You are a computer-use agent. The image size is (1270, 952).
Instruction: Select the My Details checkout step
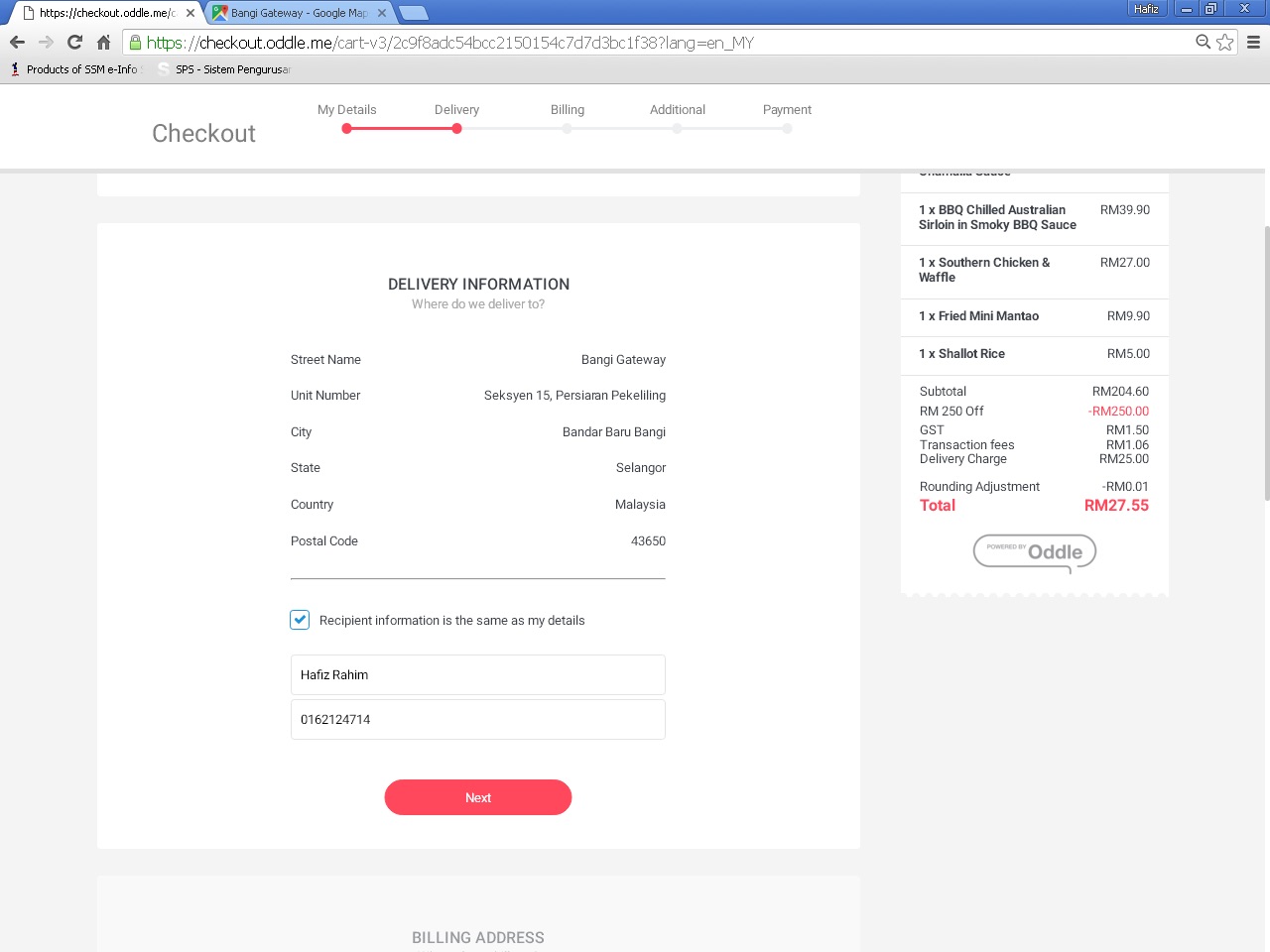pyautogui.click(x=346, y=110)
